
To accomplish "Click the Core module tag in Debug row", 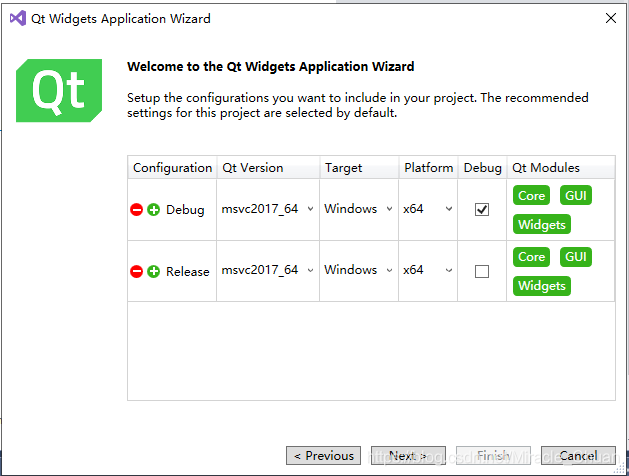I will pyautogui.click(x=531, y=195).
